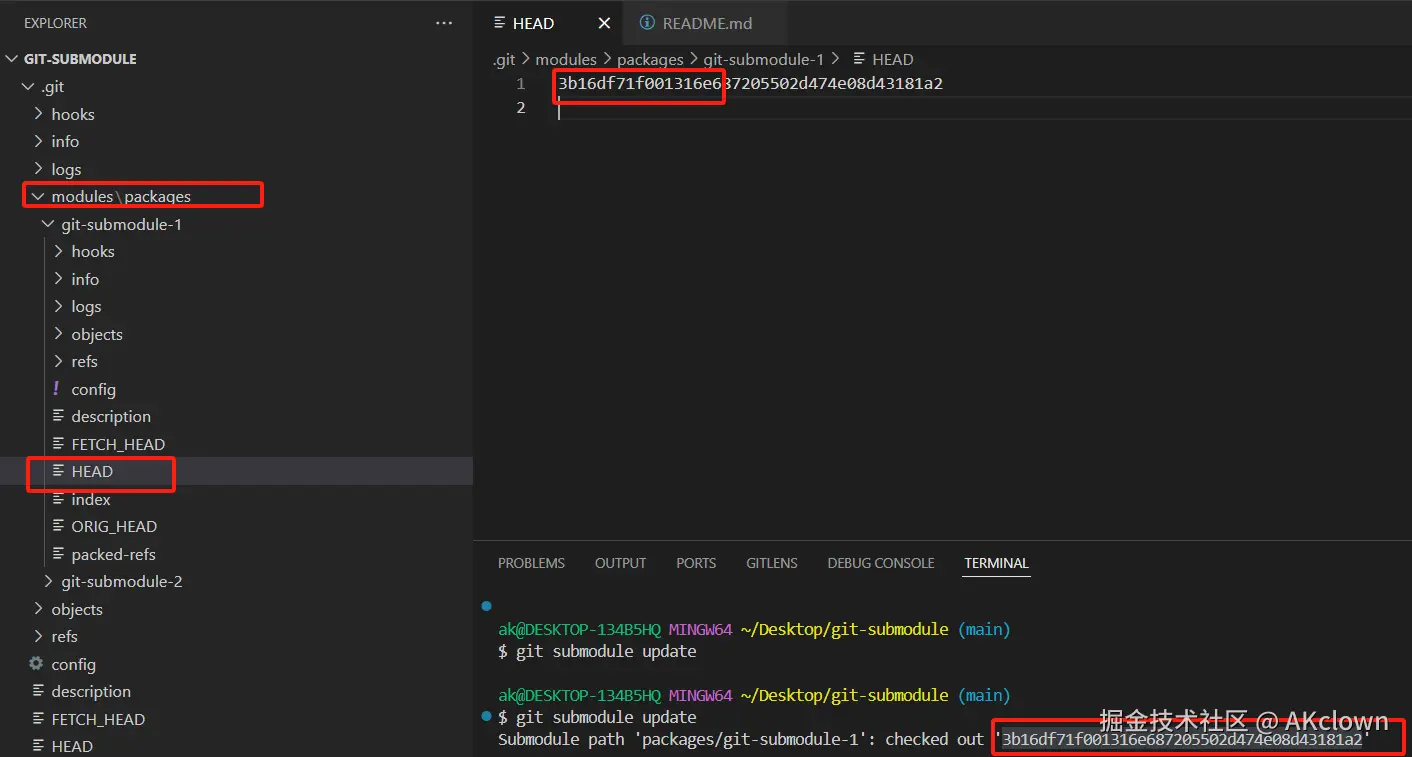Click the top blue terminal decoration dot
Viewport: 1412px width, 757px height.
click(486, 606)
